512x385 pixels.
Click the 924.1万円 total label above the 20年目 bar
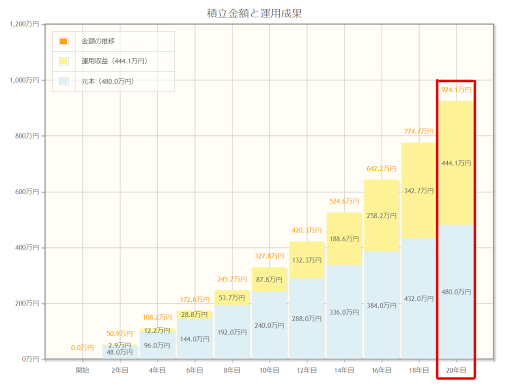(456, 90)
